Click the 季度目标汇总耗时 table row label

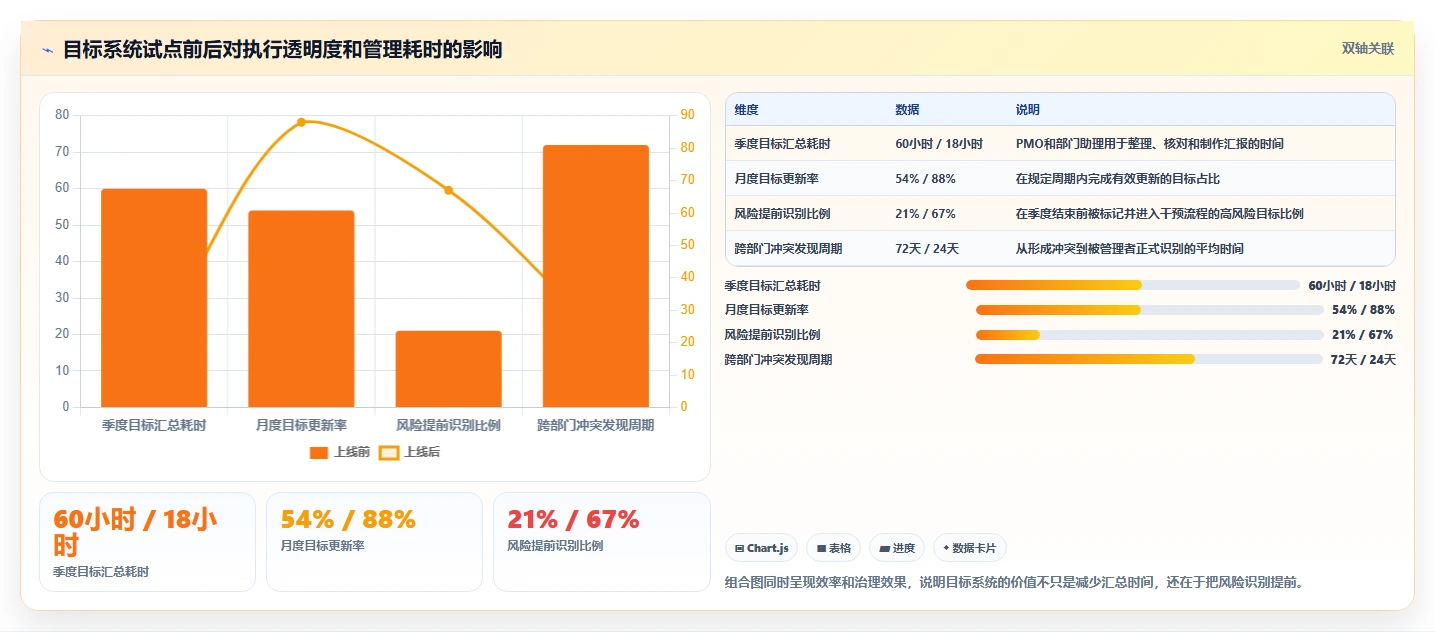click(x=782, y=144)
